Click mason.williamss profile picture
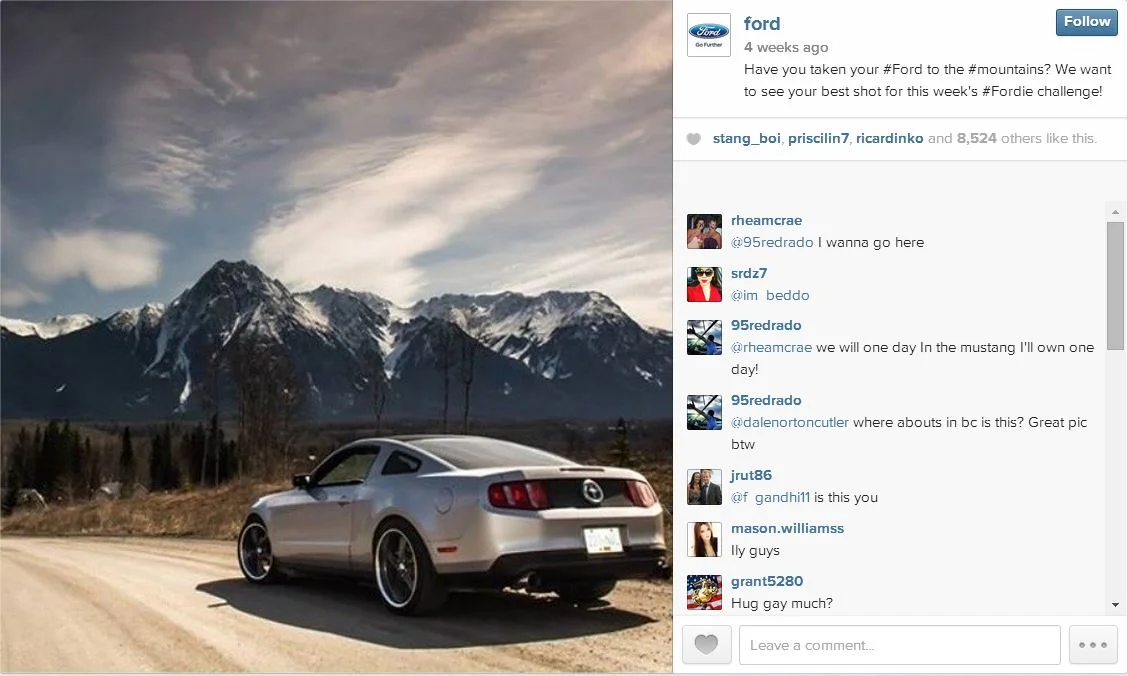The width and height of the screenshot is (1128, 676). point(704,539)
